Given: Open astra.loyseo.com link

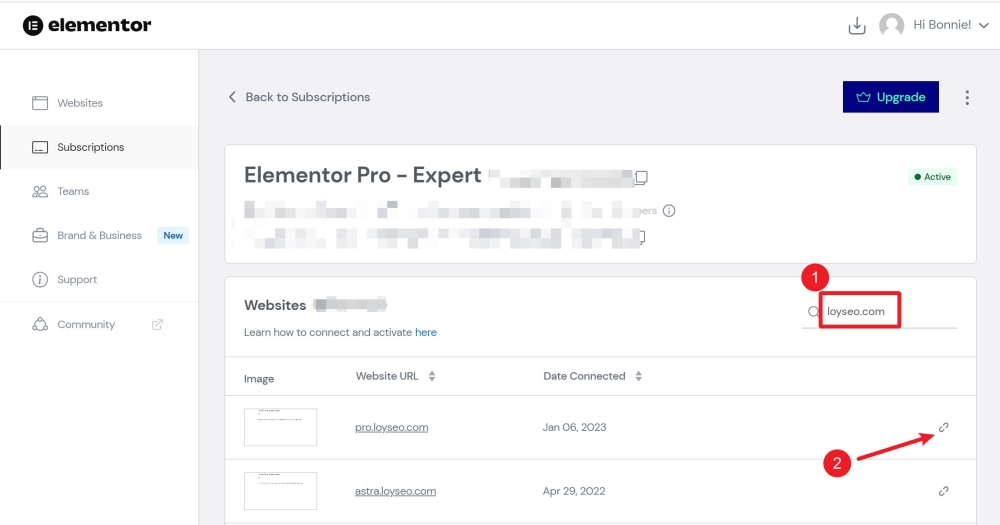Looking at the screenshot, I should tap(395, 491).
